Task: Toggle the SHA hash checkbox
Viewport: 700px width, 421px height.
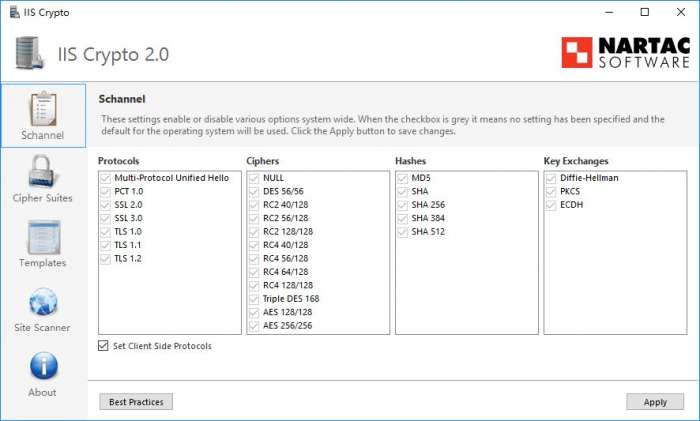Action: coord(403,192)
